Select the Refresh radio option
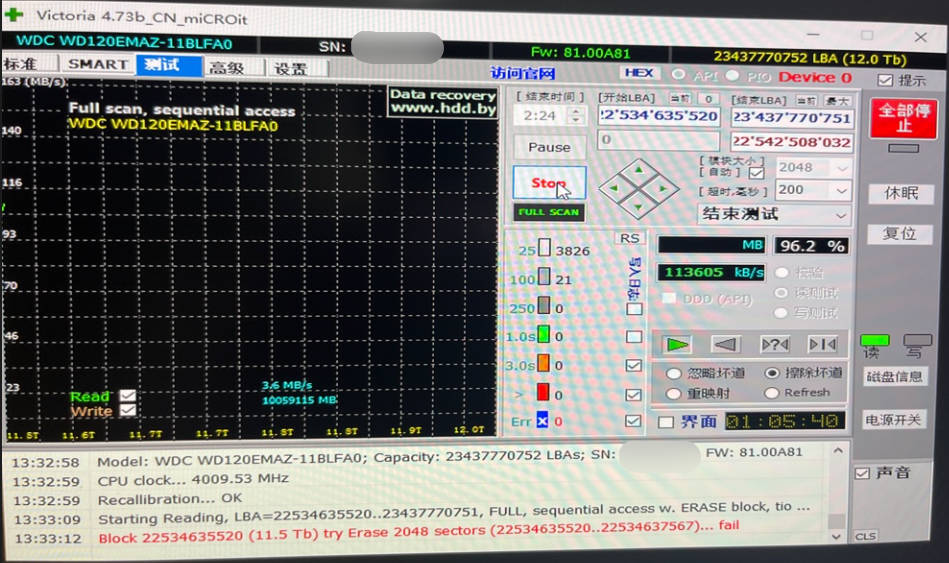The image size is (949, 563). pos(771,393)
